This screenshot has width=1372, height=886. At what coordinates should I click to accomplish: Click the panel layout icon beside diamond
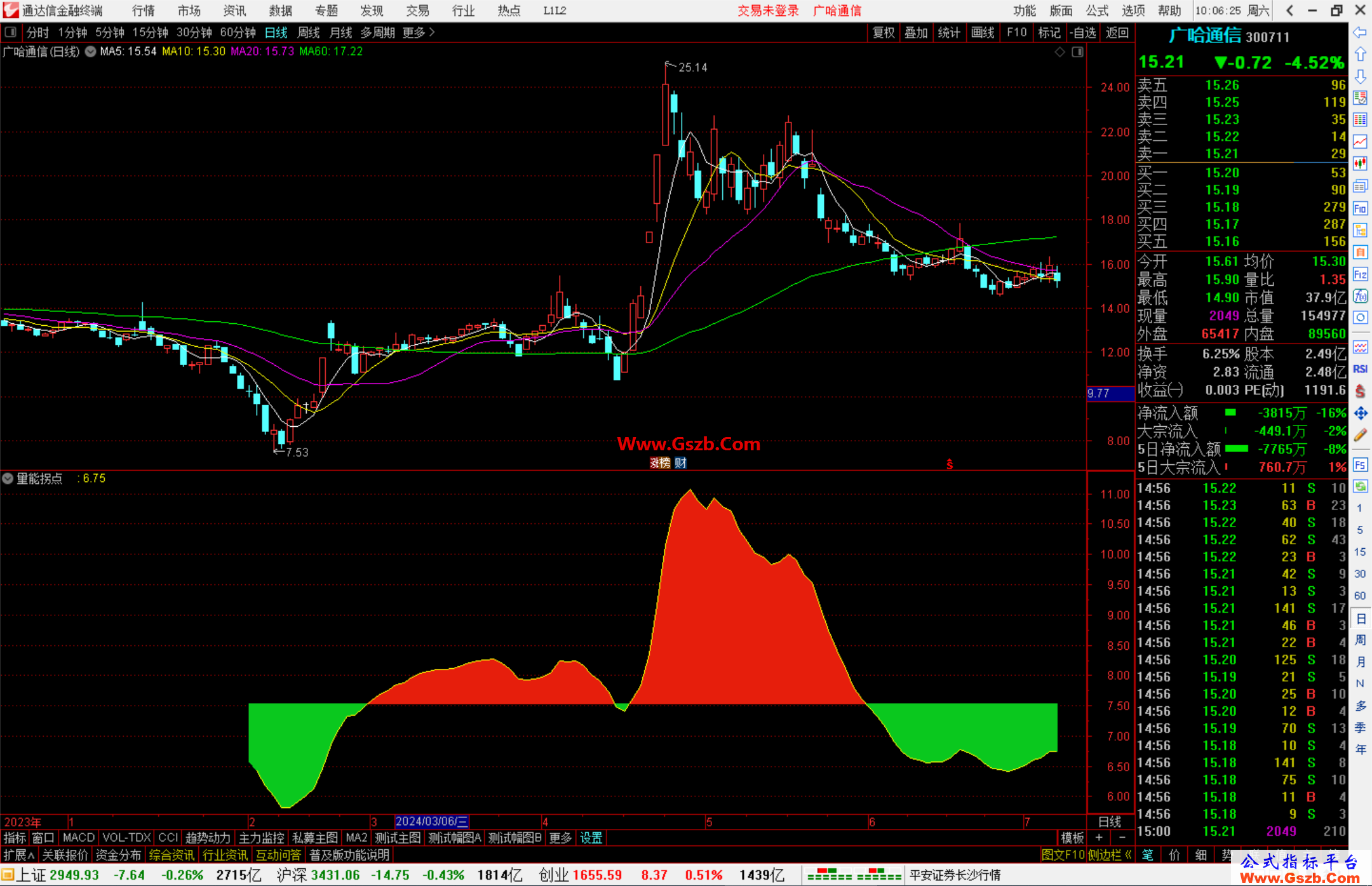pos(1077,52)
